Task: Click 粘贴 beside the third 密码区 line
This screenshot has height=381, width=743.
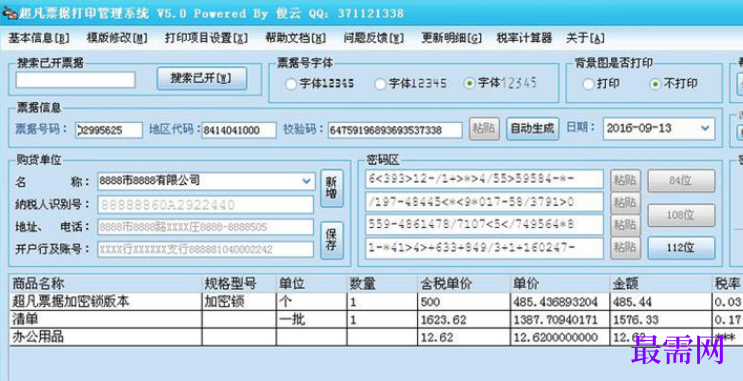Action: click(625, 226)
